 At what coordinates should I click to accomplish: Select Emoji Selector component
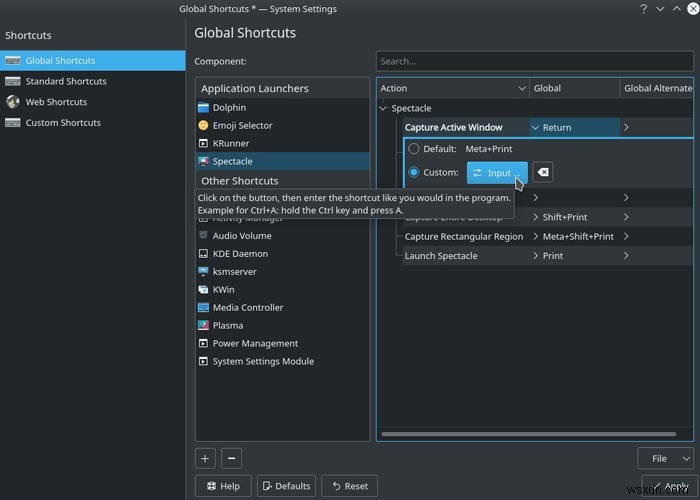point(283,125)
